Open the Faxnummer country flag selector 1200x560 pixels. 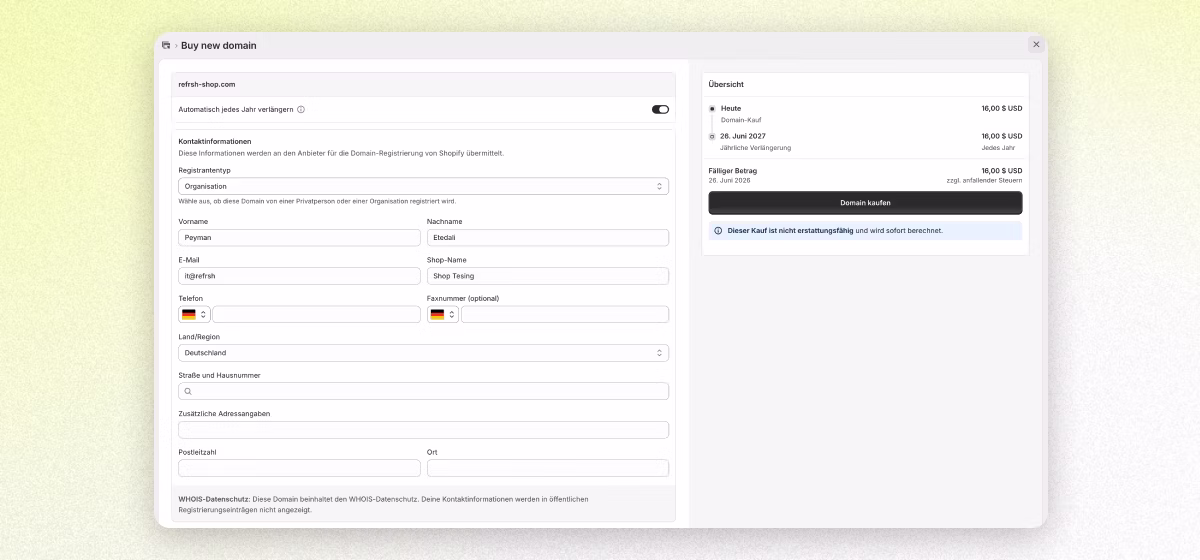[x=443, y=314]
